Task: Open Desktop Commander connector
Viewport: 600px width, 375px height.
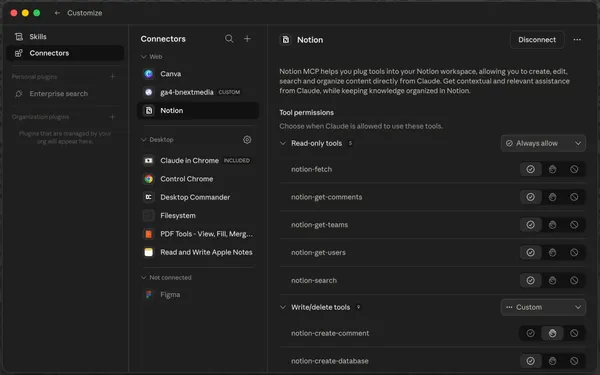Action: tap(198, 197)
